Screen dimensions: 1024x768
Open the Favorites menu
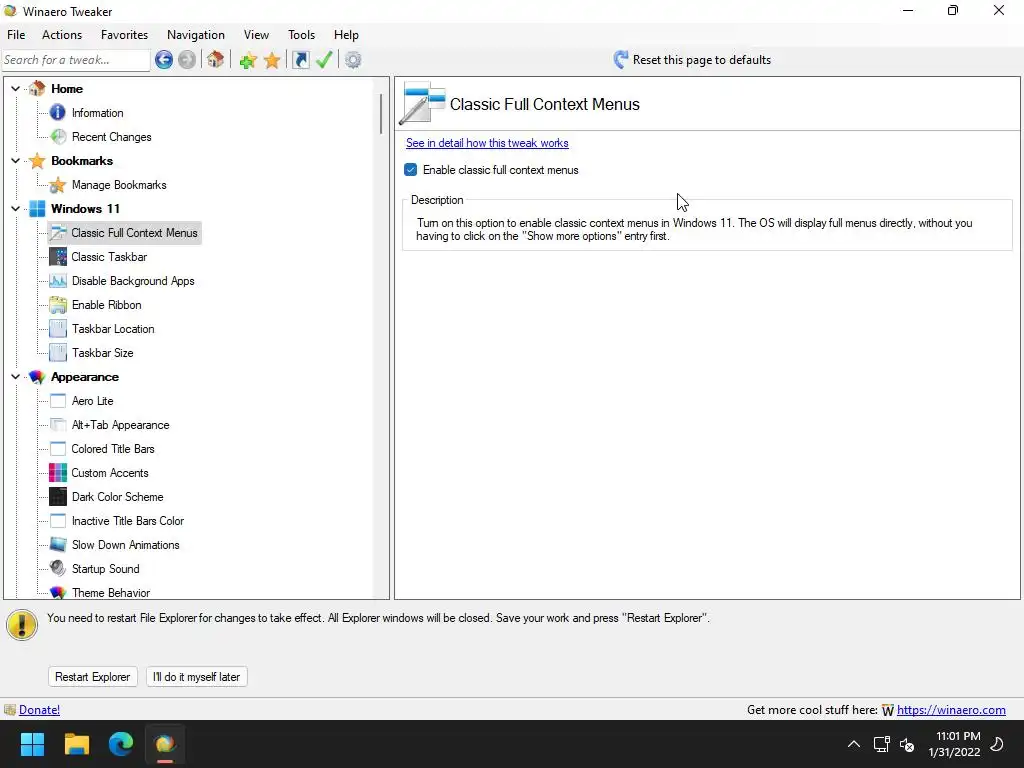tap(124, 35)
